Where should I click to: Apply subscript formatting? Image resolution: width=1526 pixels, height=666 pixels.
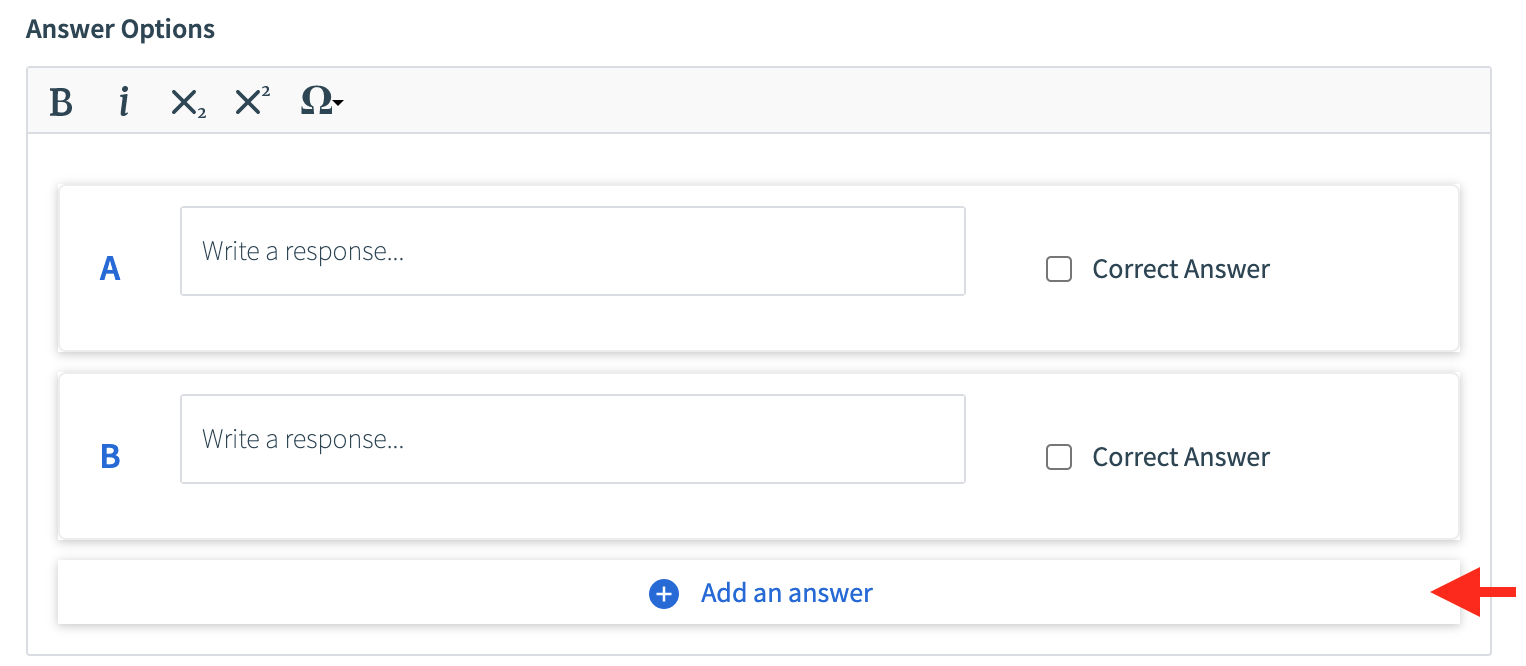186,101
